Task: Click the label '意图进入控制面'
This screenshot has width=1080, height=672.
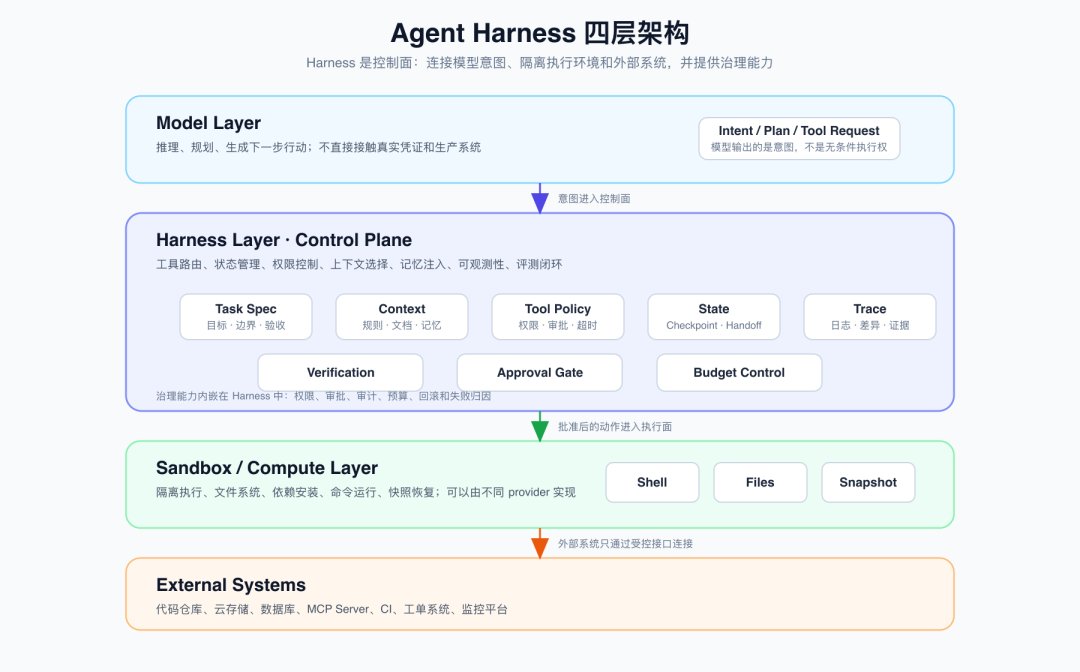Action: [594, 198]
